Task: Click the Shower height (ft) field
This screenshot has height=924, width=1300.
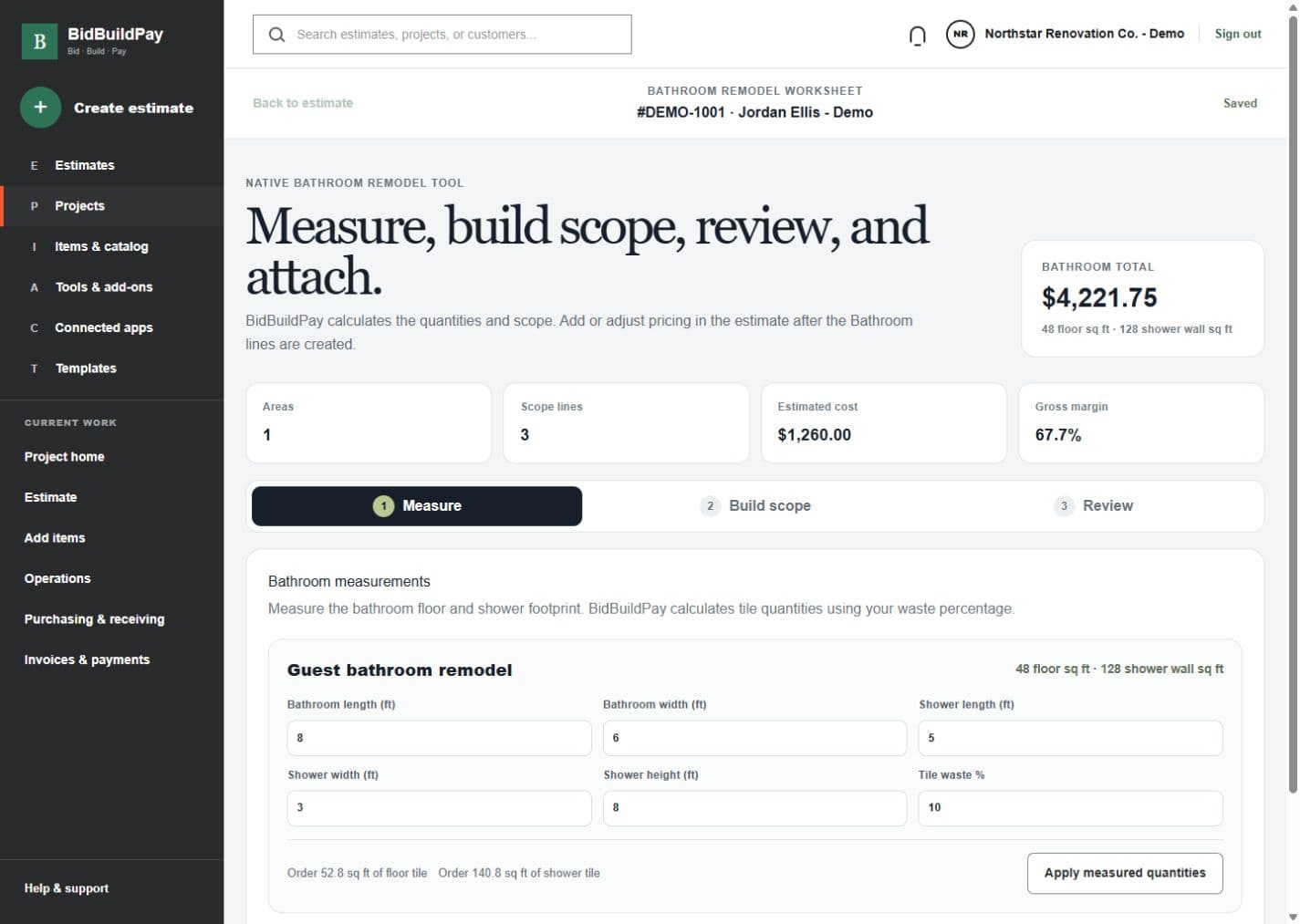Action: [x=755, y=808]
